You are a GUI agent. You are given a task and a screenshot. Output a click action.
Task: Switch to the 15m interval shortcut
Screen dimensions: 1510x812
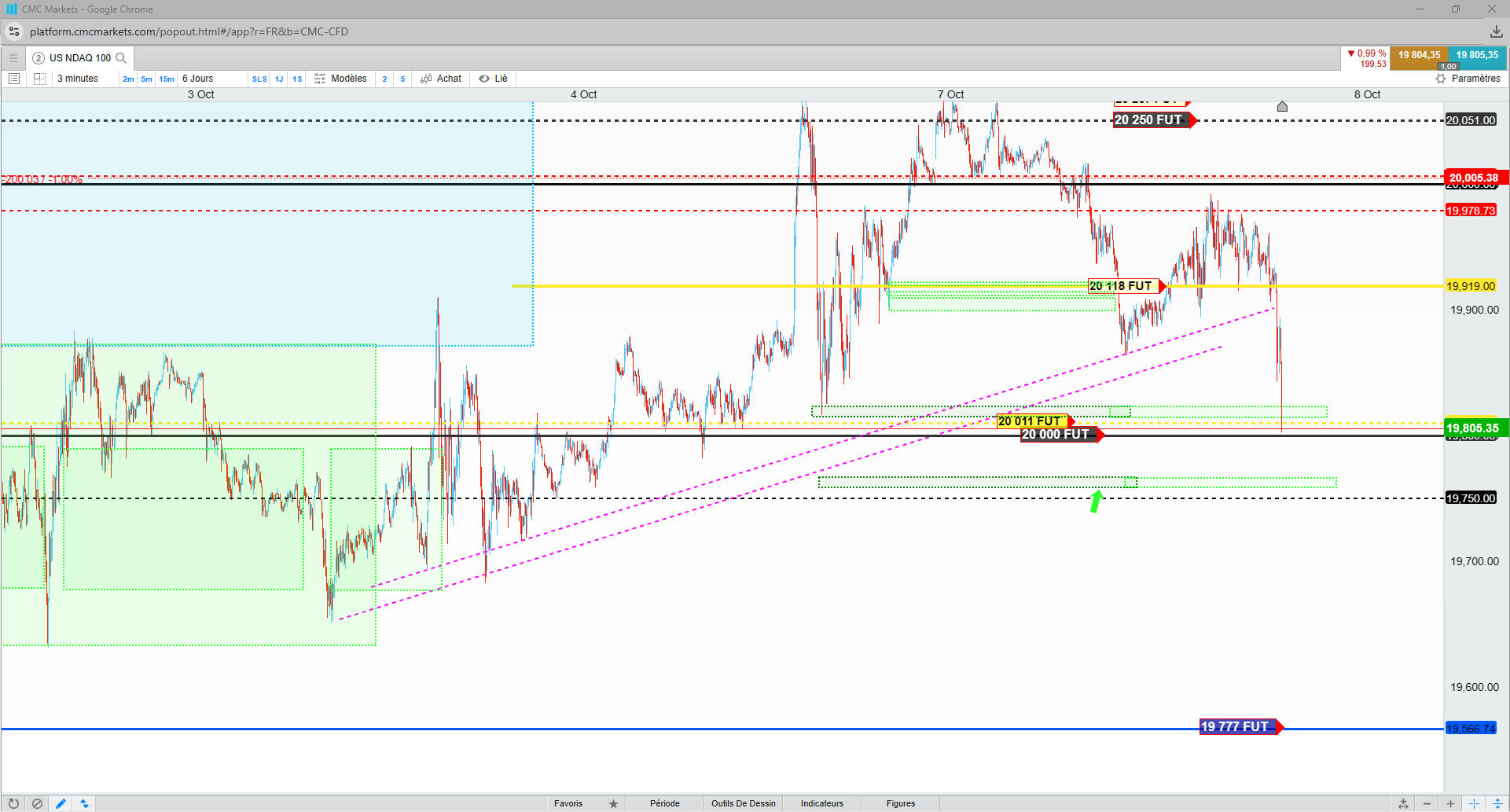click(167, 79)
